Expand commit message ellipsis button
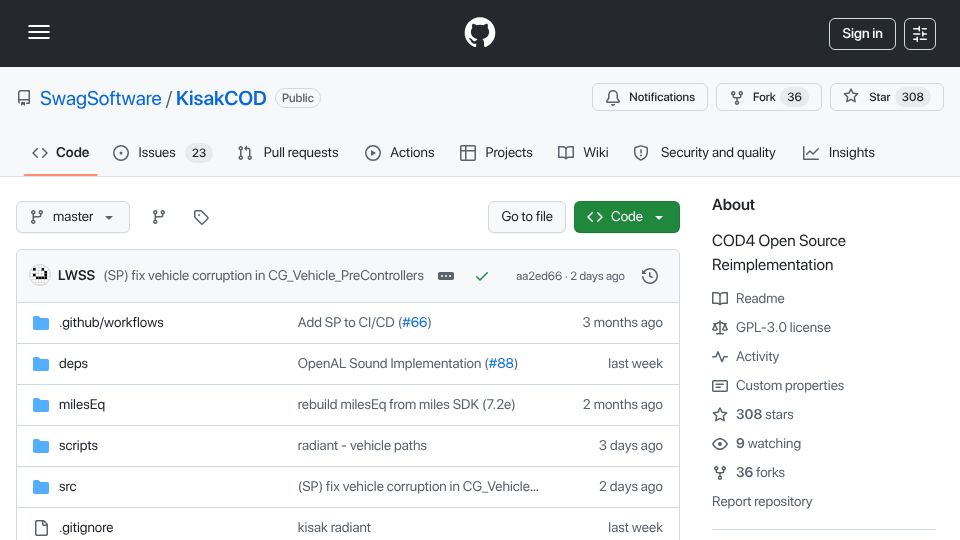960x540 pixels. pos(446,276)
